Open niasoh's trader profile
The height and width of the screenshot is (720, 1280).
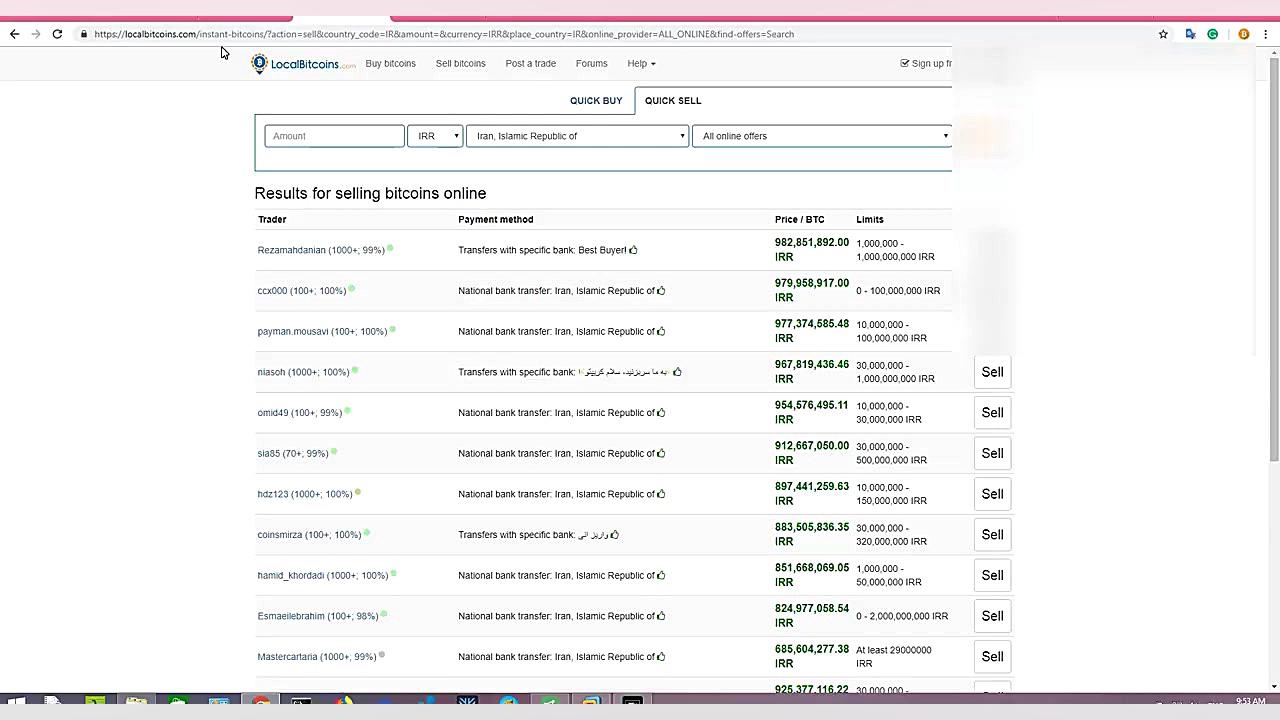303,372
